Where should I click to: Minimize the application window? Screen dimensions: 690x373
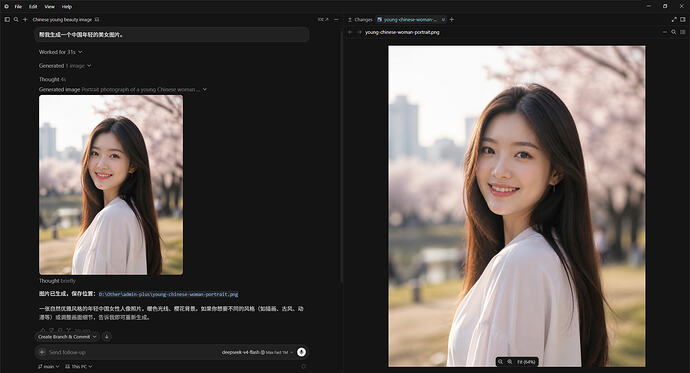tap(649, 6)
